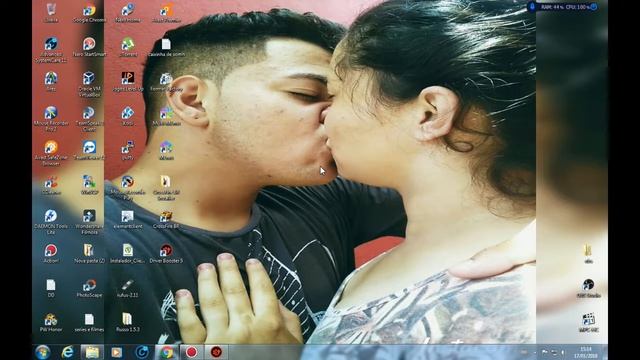
Task: Open the Wondershare Filmora shortcut
Action: [x=89, y=222]
